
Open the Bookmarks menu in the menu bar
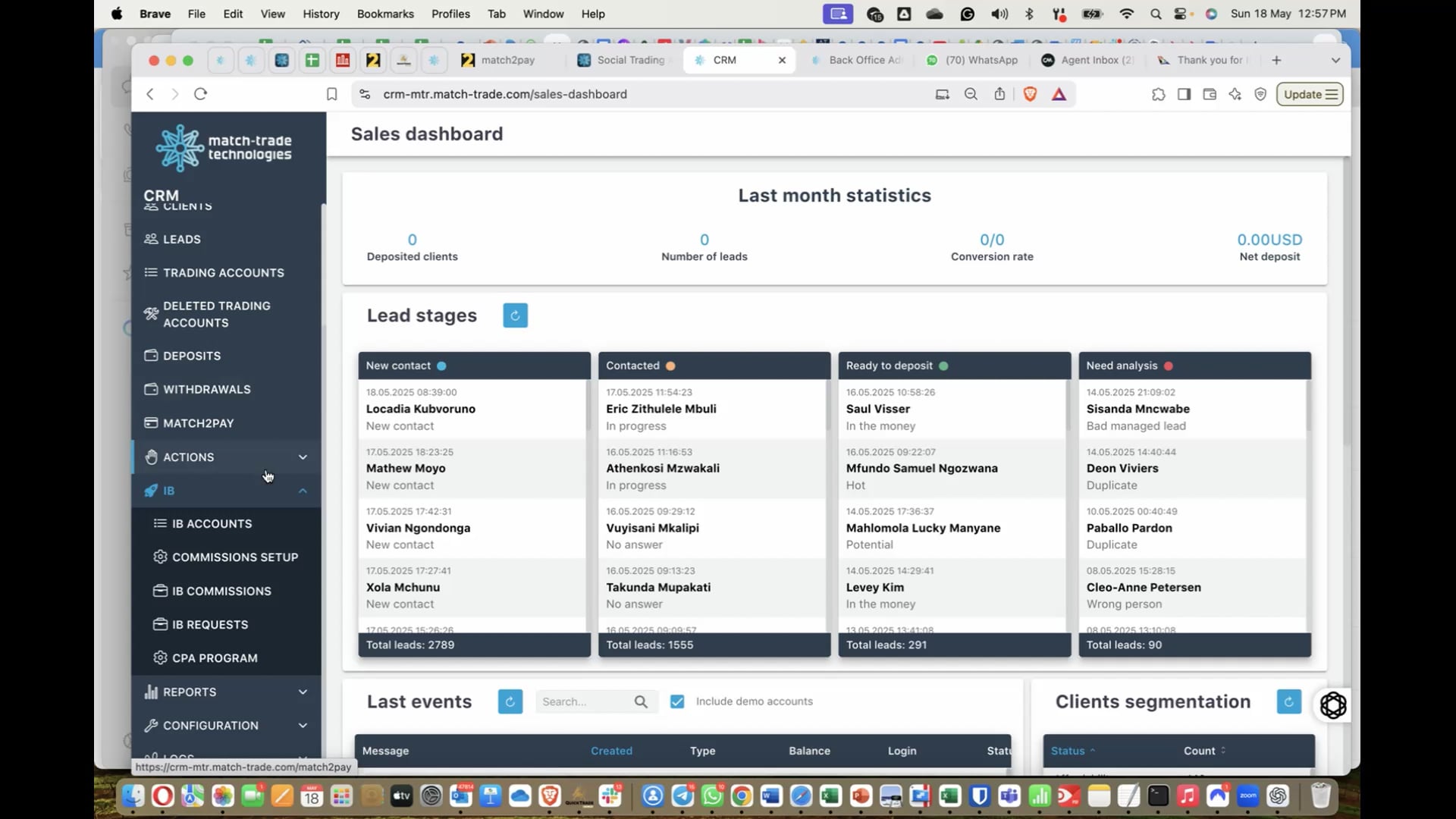point(385,14)
